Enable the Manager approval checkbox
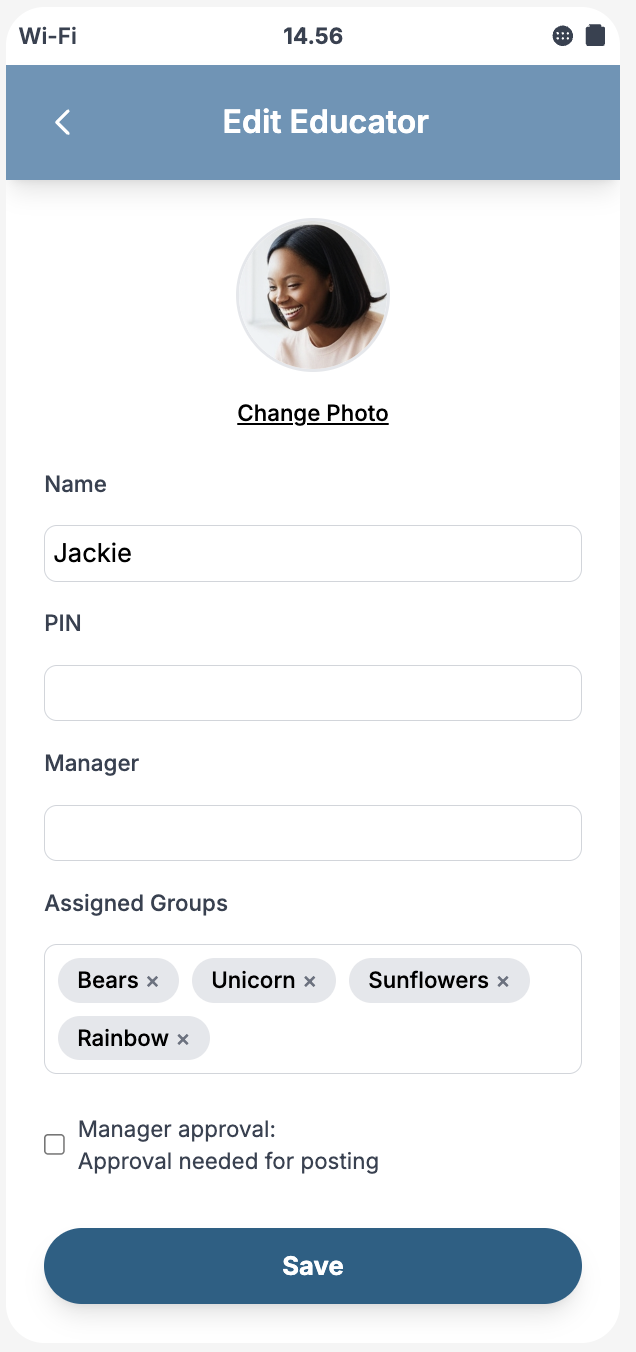The width and height of the screenshot is (636, 1352). tap(55, 1145)
